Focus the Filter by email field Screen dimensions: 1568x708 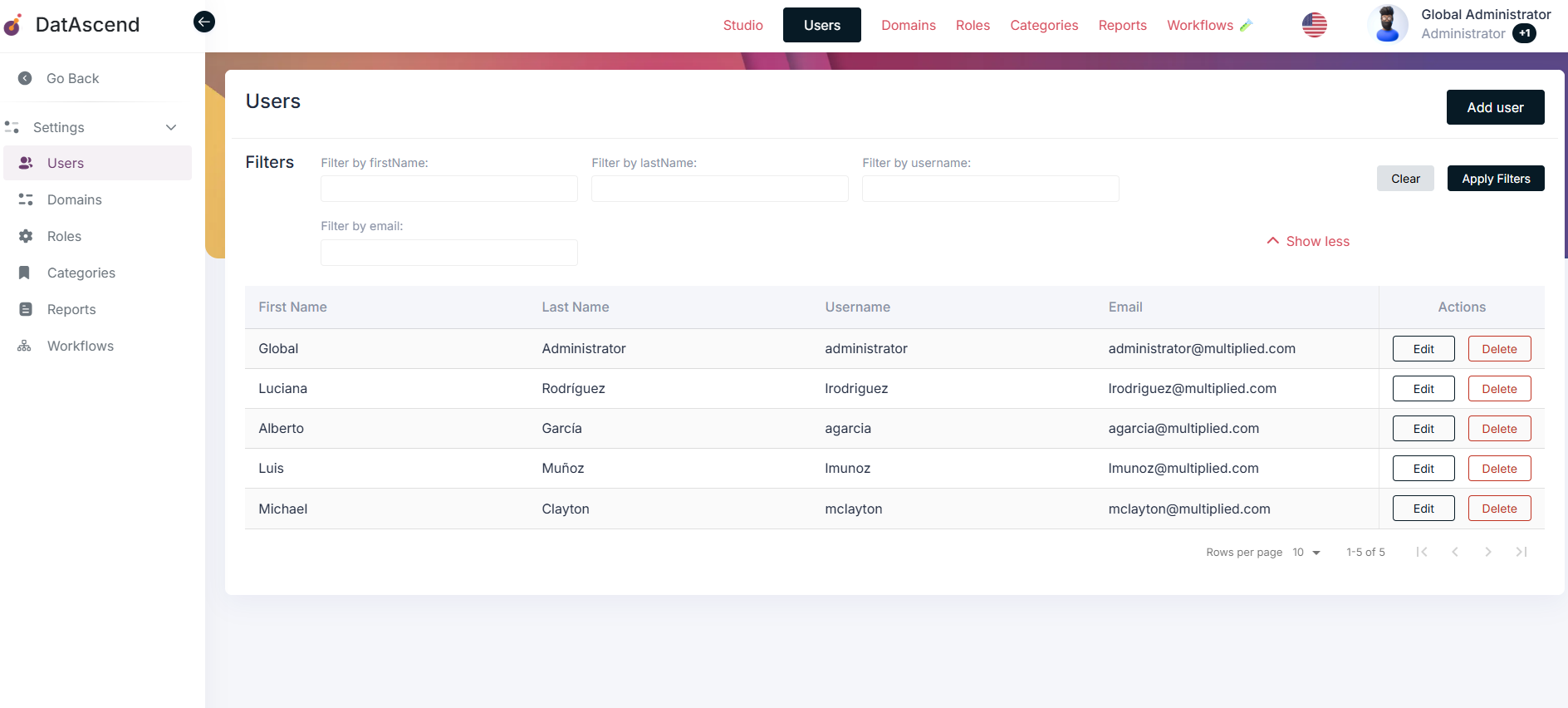(448, 253)
